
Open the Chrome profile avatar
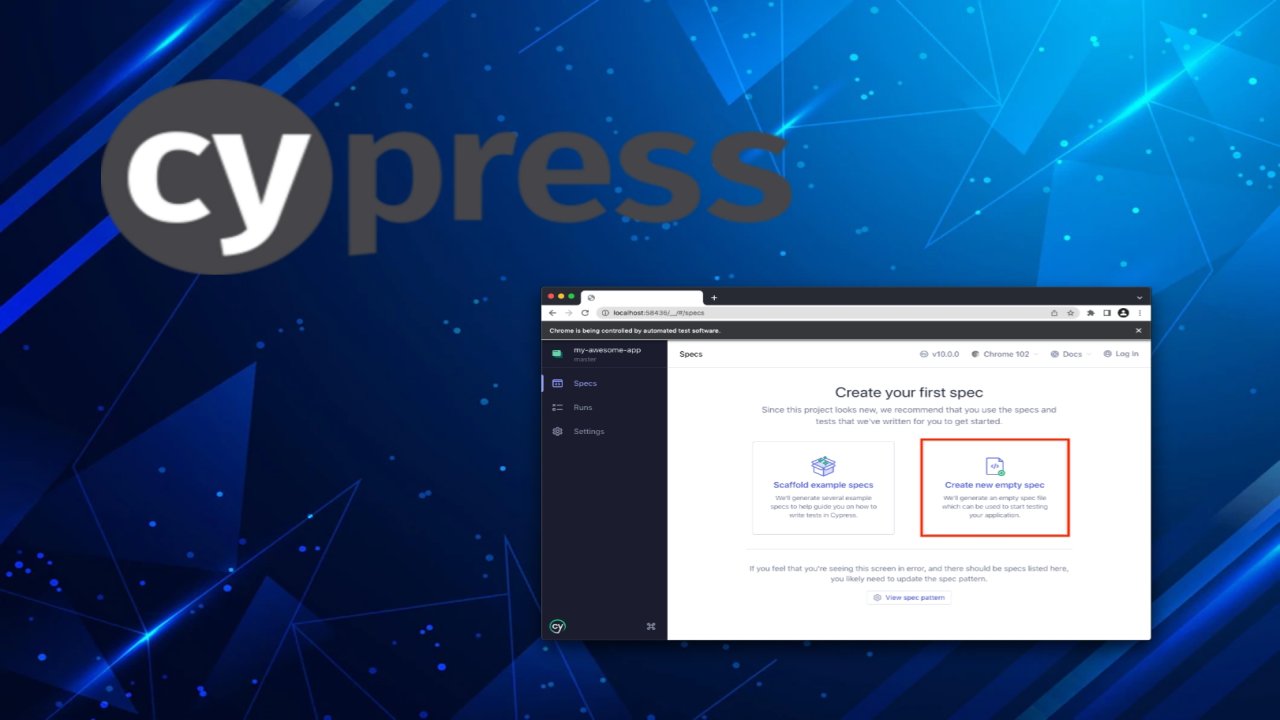1123,313
